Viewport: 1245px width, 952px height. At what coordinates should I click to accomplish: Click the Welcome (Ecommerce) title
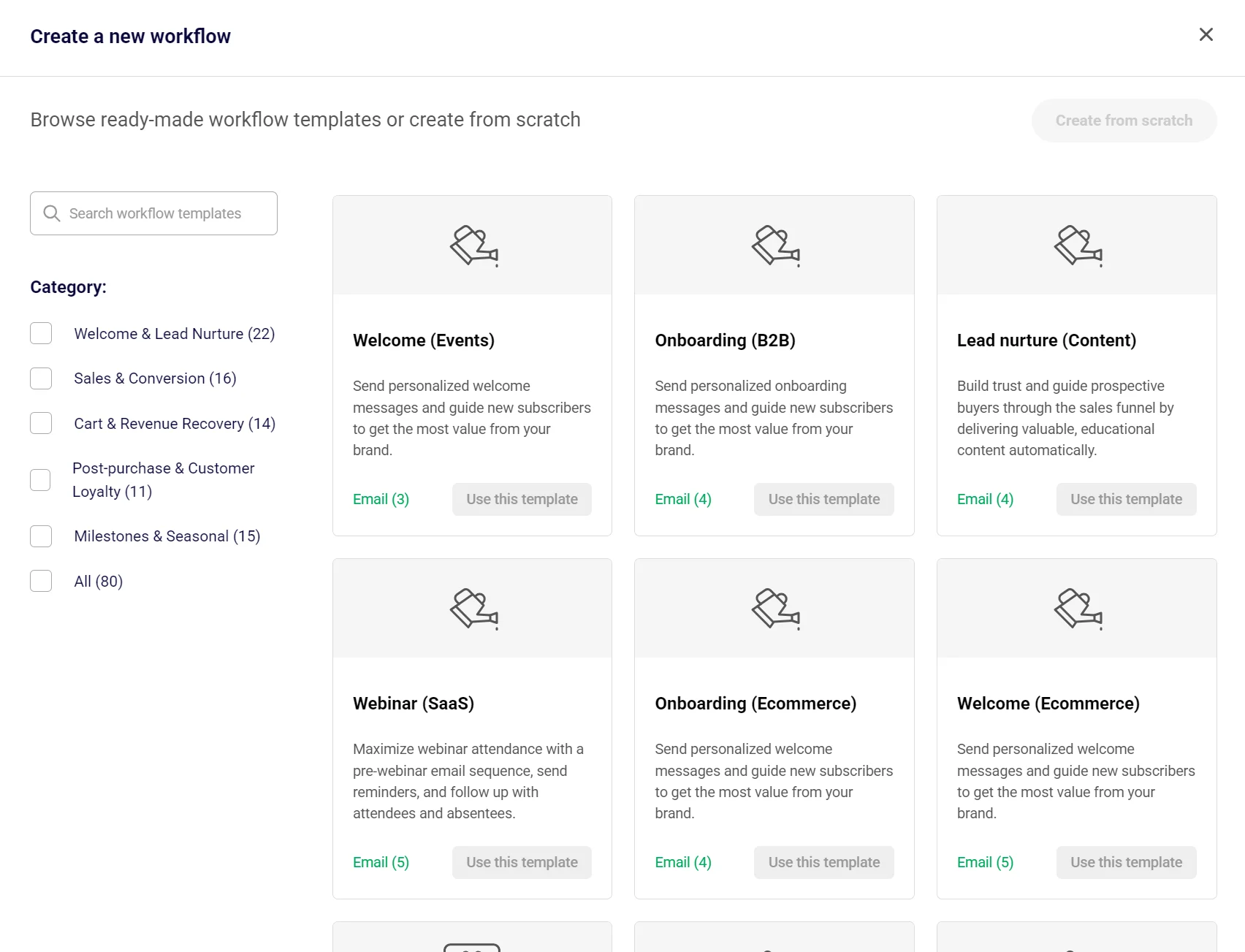tap(1048, 704)
